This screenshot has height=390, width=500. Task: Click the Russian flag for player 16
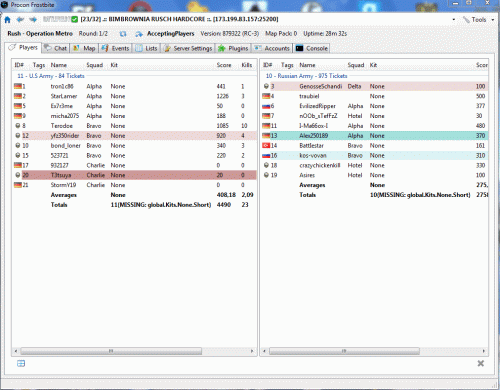point(266,155)
